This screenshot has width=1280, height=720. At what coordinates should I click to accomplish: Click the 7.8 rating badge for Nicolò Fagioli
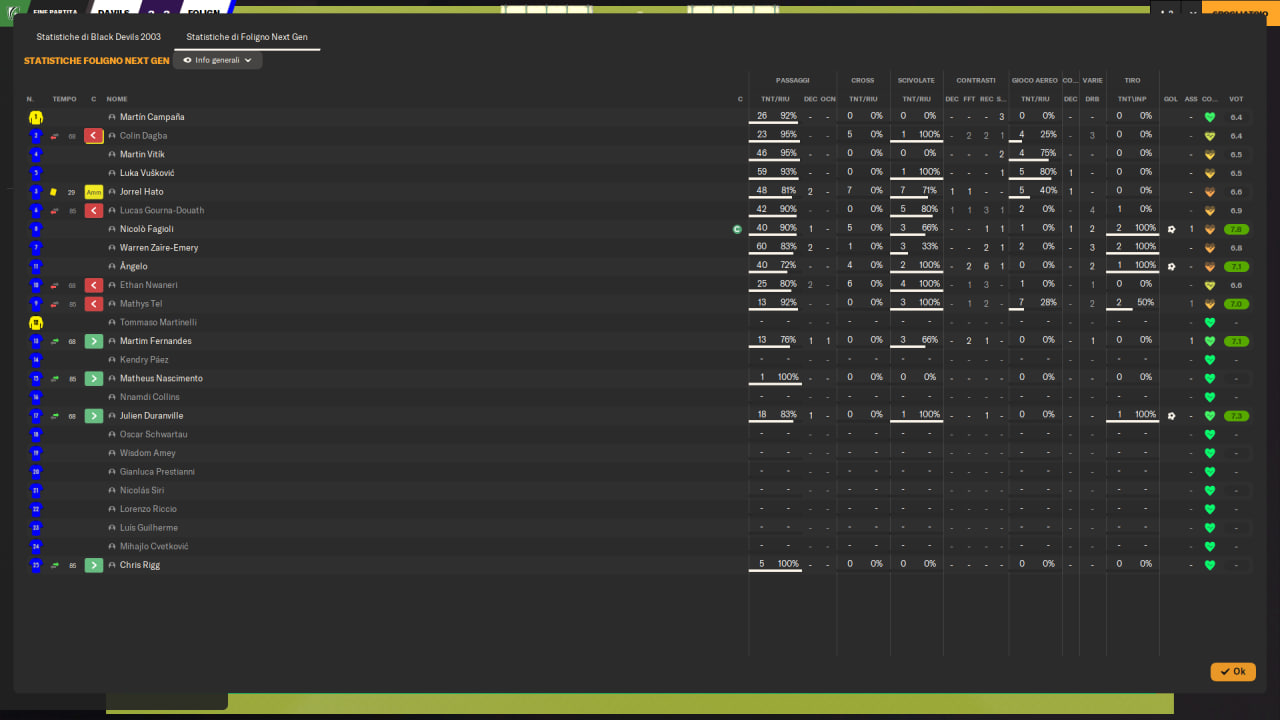[1237, 230]
